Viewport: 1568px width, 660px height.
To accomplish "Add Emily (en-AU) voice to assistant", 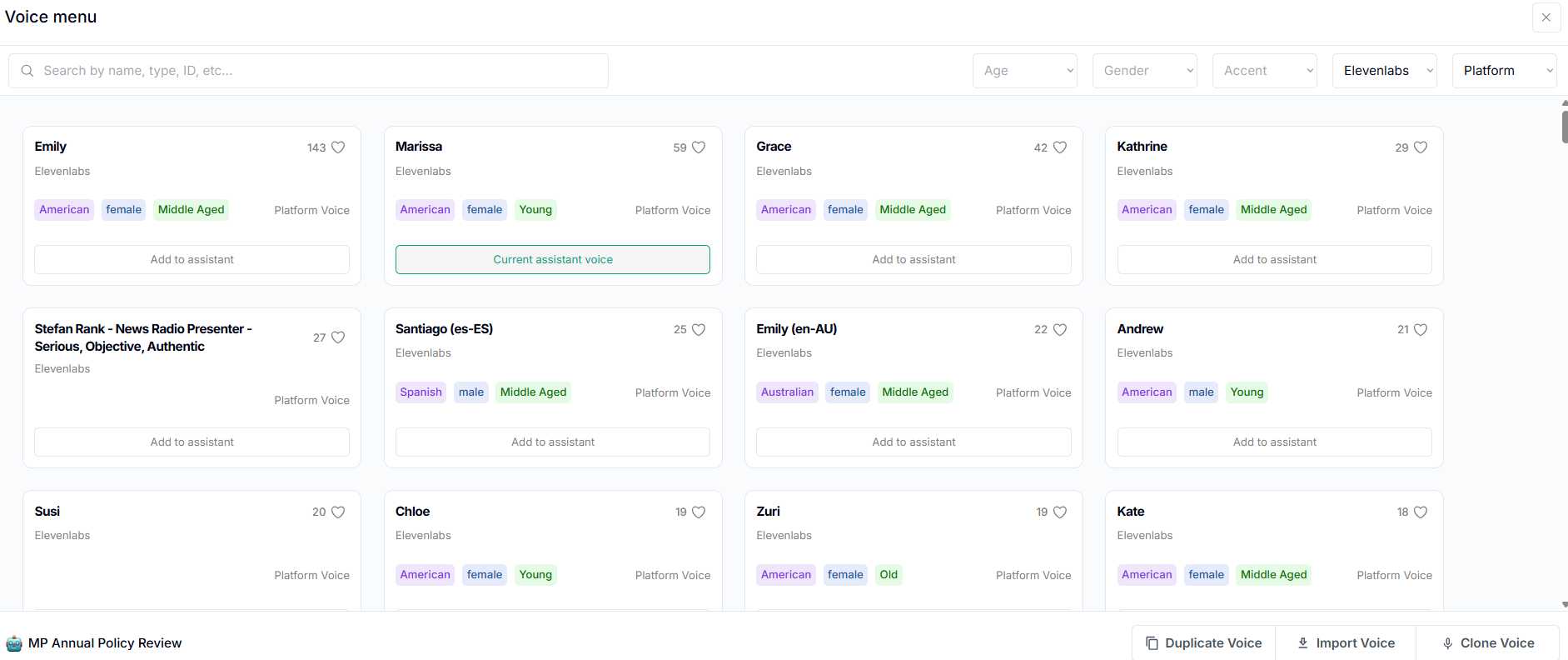I will pyautogui.click(x=913, y=442).
